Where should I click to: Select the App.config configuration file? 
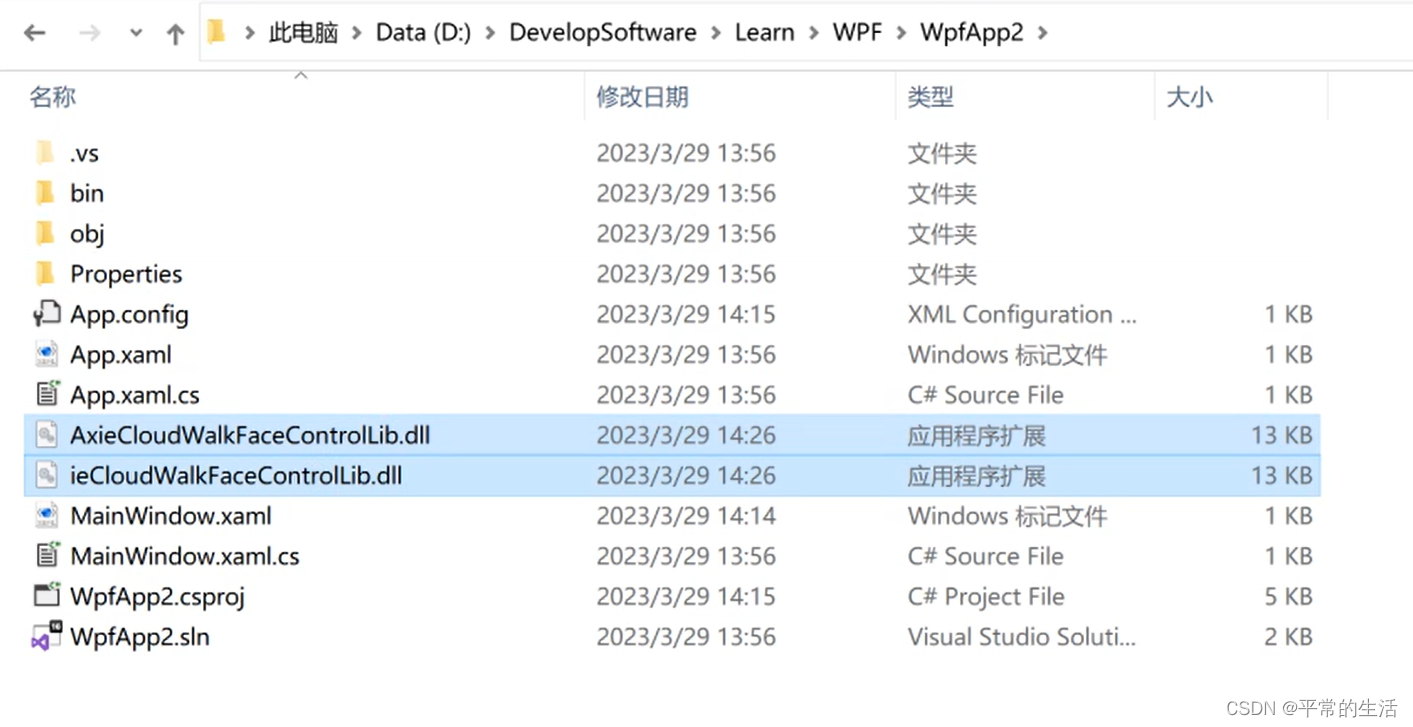click(x=129, y=314)
